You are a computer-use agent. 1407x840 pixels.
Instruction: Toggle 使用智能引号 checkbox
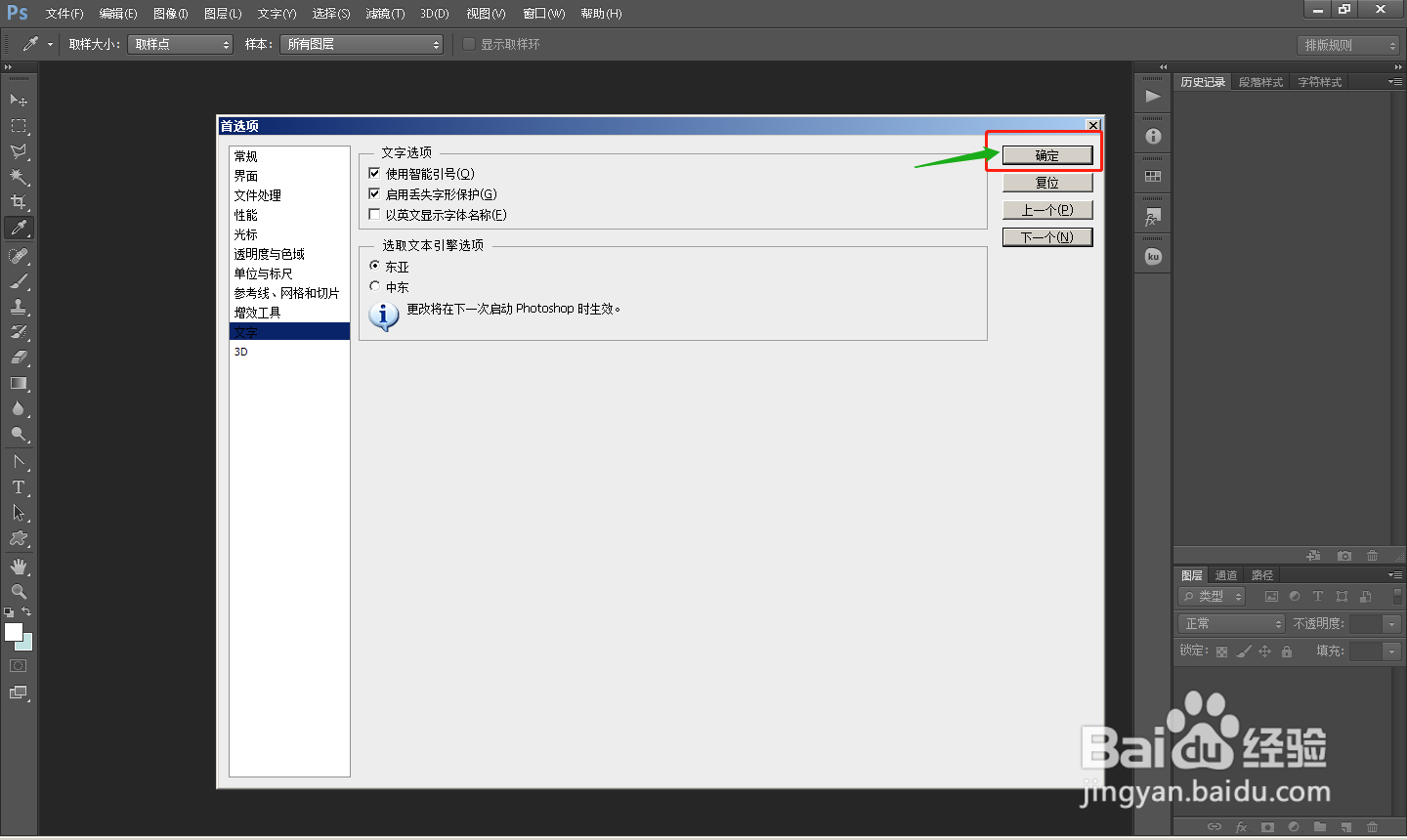(x=374, y=173)
